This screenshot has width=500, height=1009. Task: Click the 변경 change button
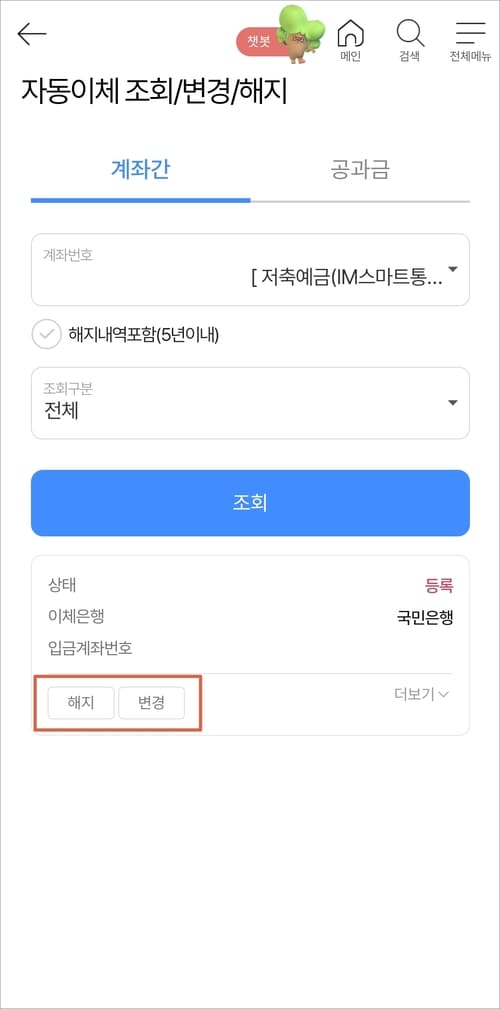151,703
